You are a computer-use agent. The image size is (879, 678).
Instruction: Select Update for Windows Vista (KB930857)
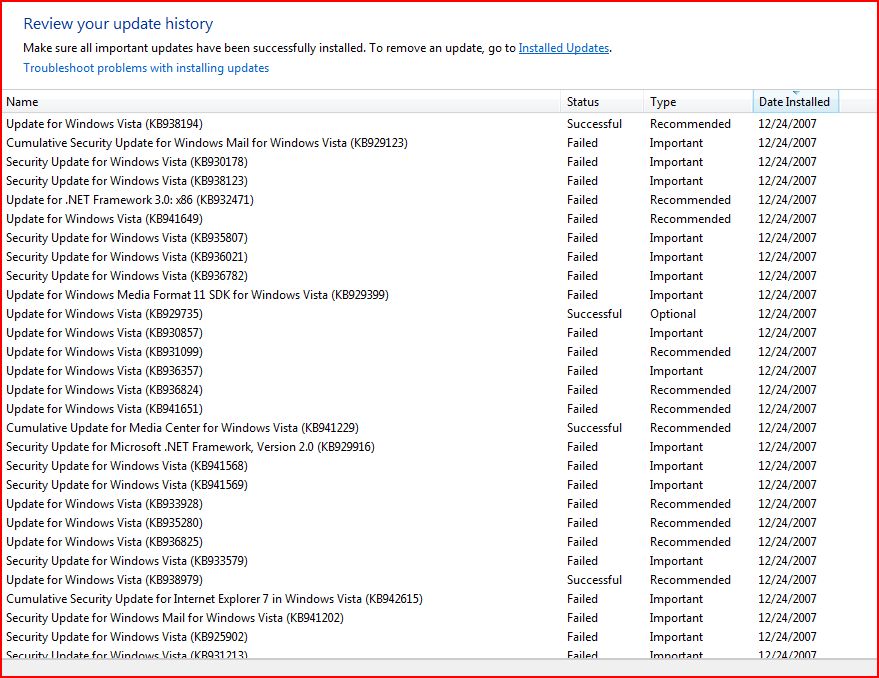tap(104, 333)
